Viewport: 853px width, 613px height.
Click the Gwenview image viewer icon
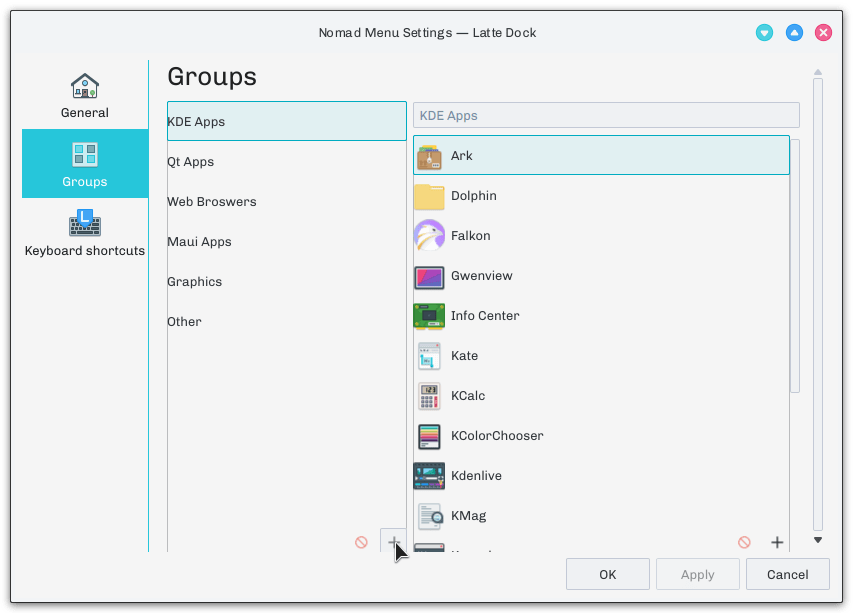click(x=429, y=276)
